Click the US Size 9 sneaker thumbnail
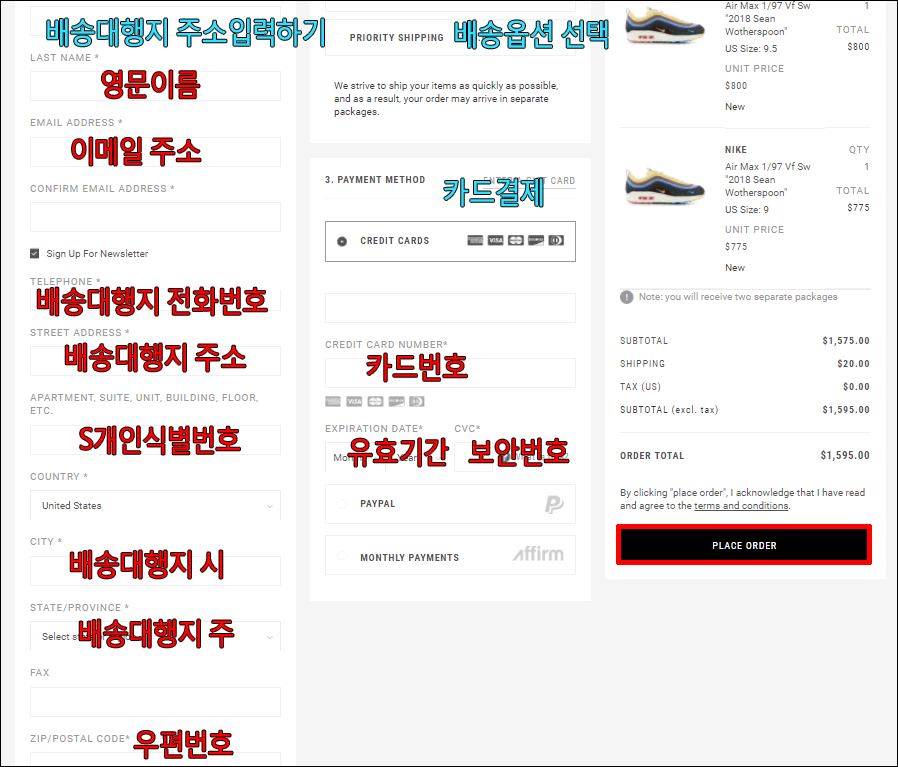Image resolution: width=898 pixels, height=767 pixels. [665, 186]
